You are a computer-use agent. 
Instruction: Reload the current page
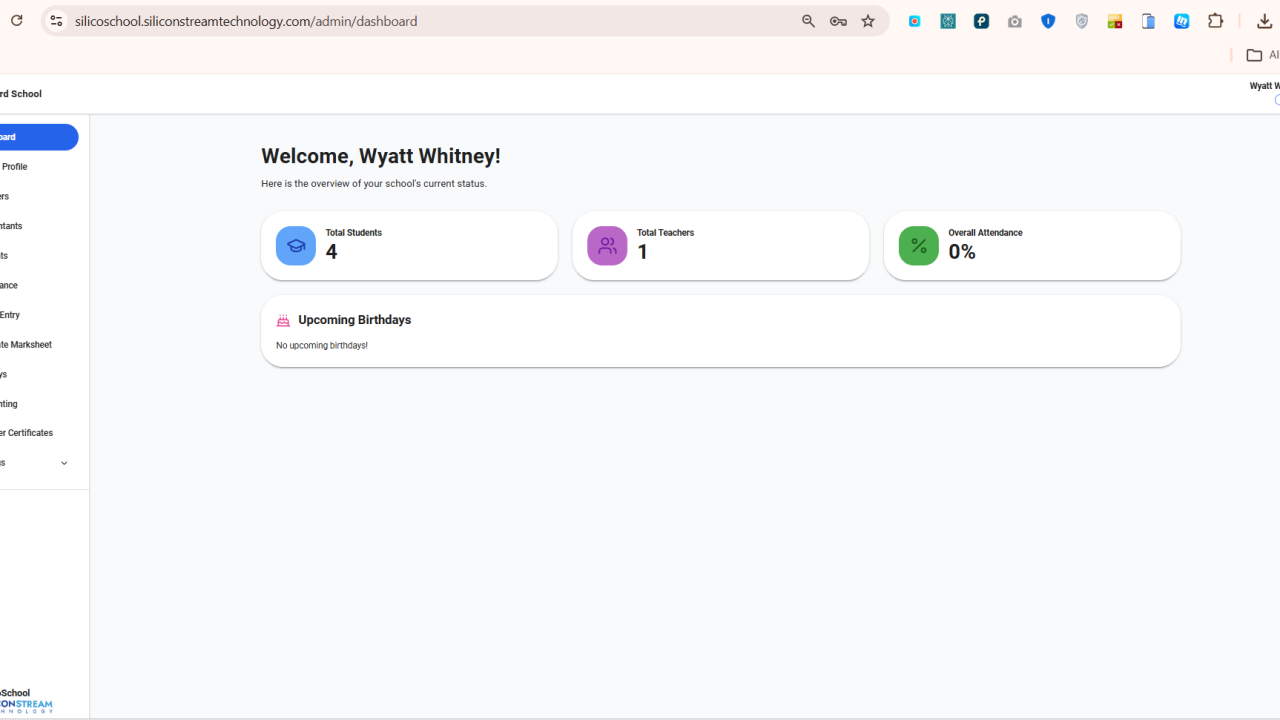click(x=17, y=21)
